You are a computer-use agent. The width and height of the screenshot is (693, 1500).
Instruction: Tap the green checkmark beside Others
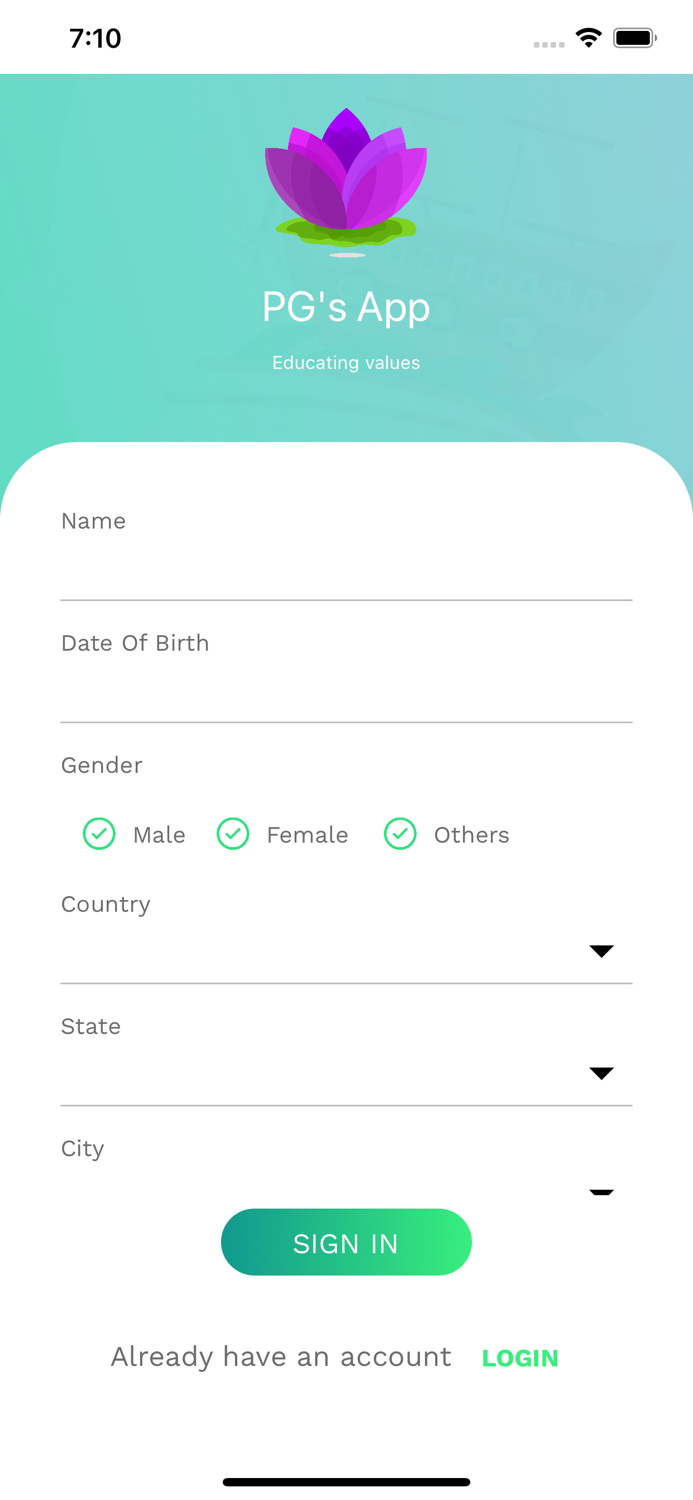tap(400, 834)
